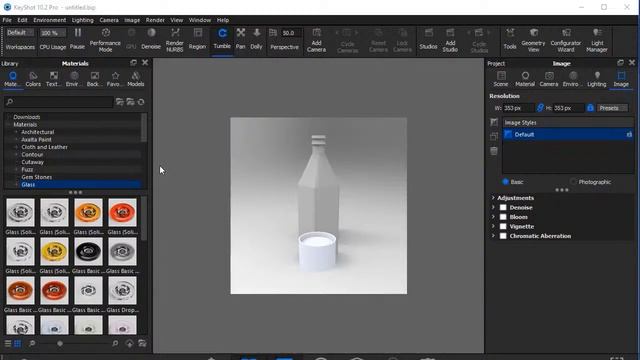Open the Window menu

point(200,20)
